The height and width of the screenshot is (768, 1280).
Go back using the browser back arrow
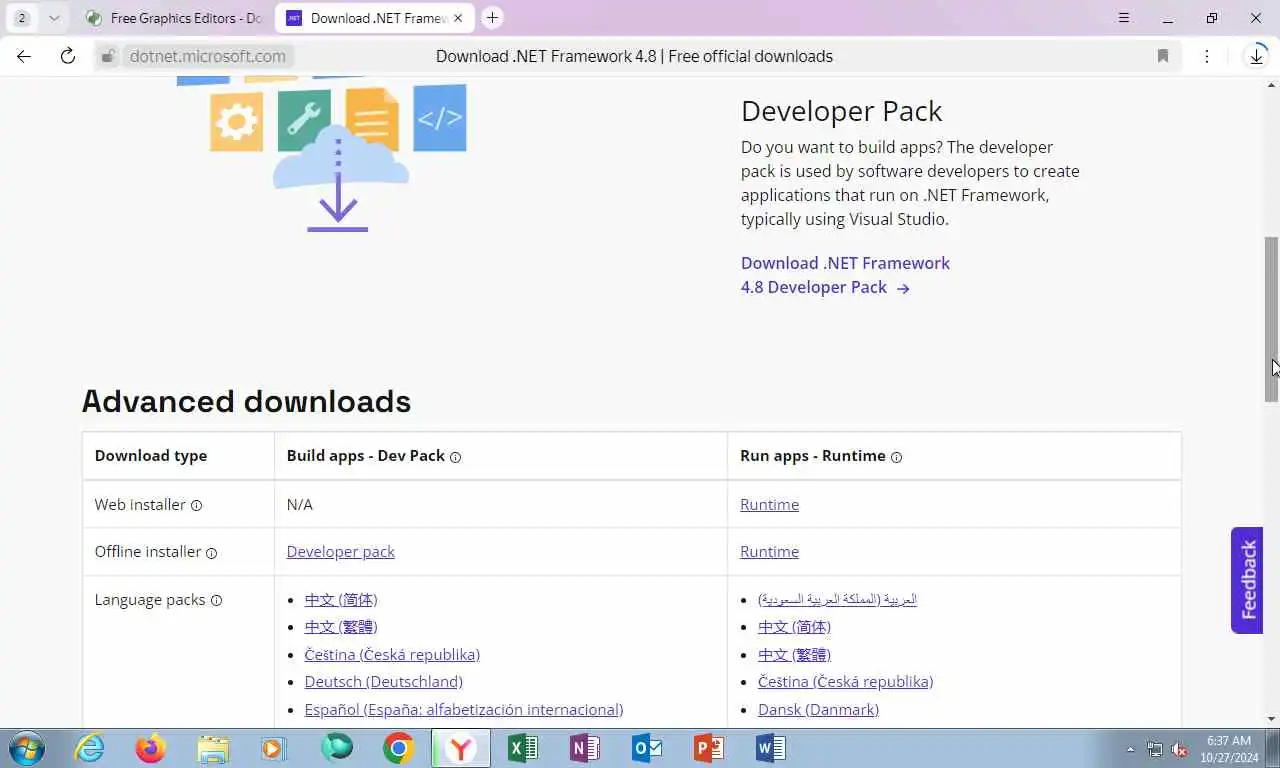24,56
